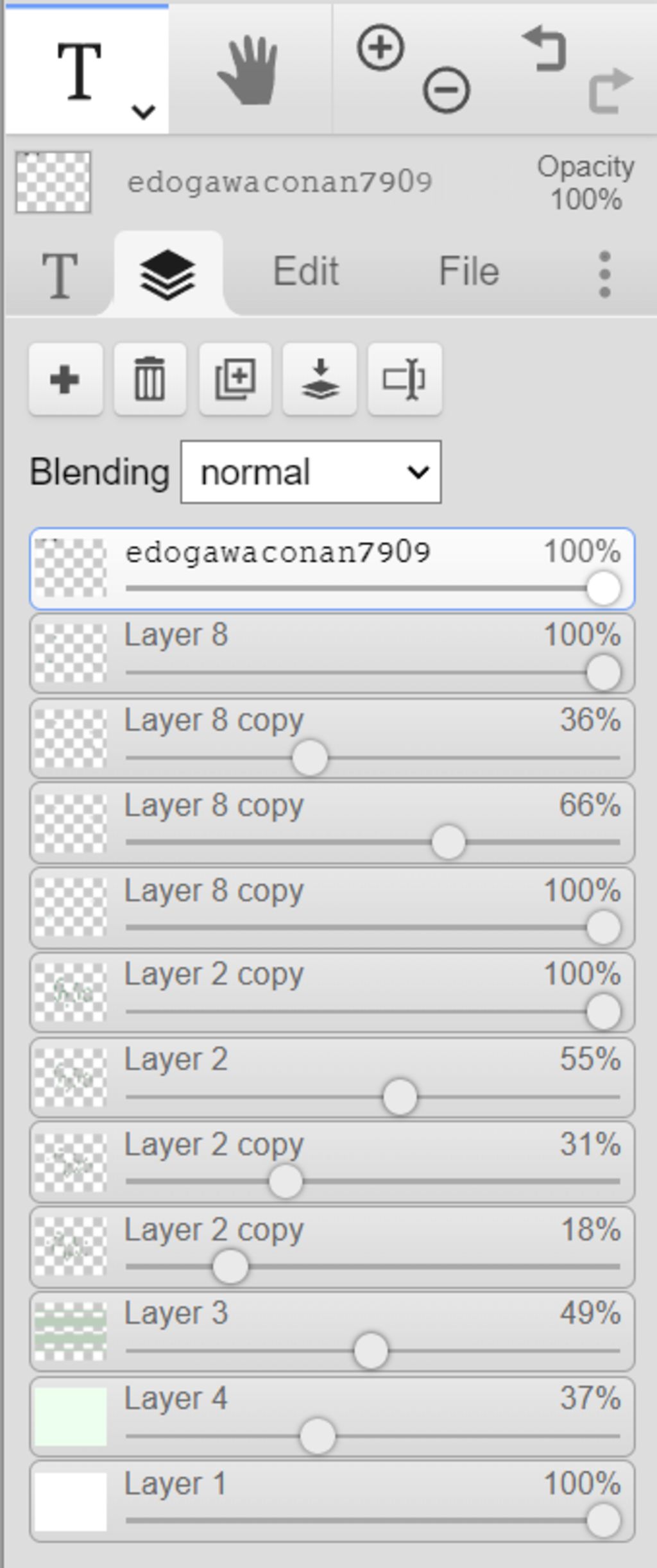Open the three-dot more options menu
This screenshot has height=1568, width=657.
click(x=604, y=274)
